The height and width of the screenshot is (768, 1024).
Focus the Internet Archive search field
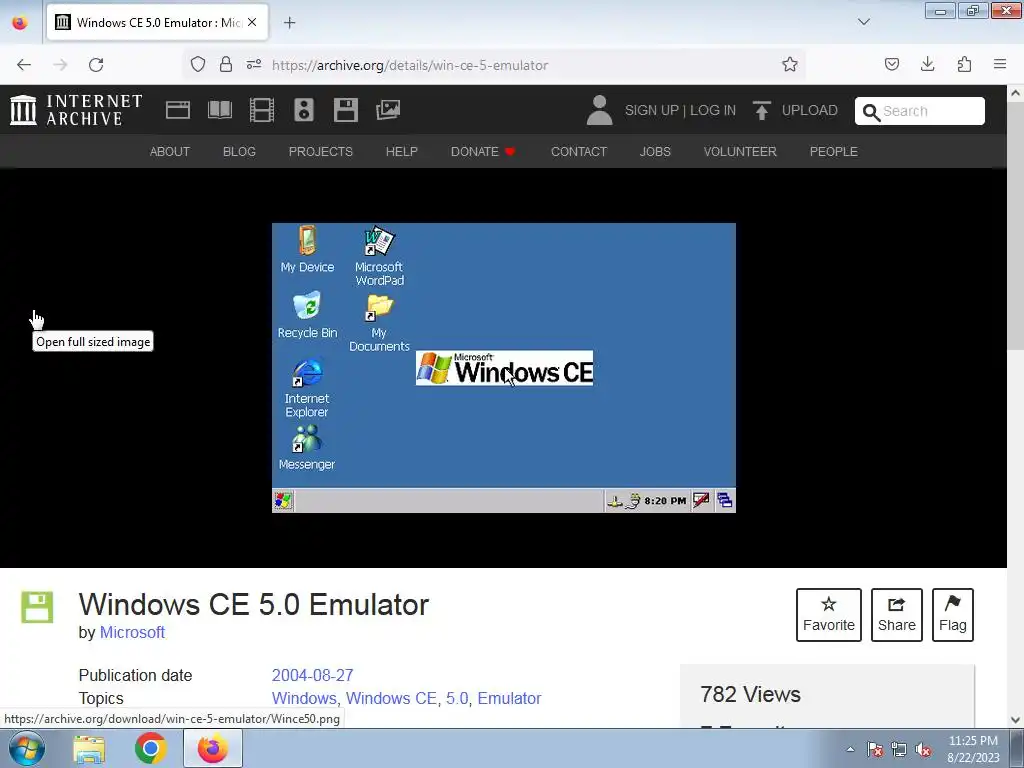[920, 111]
